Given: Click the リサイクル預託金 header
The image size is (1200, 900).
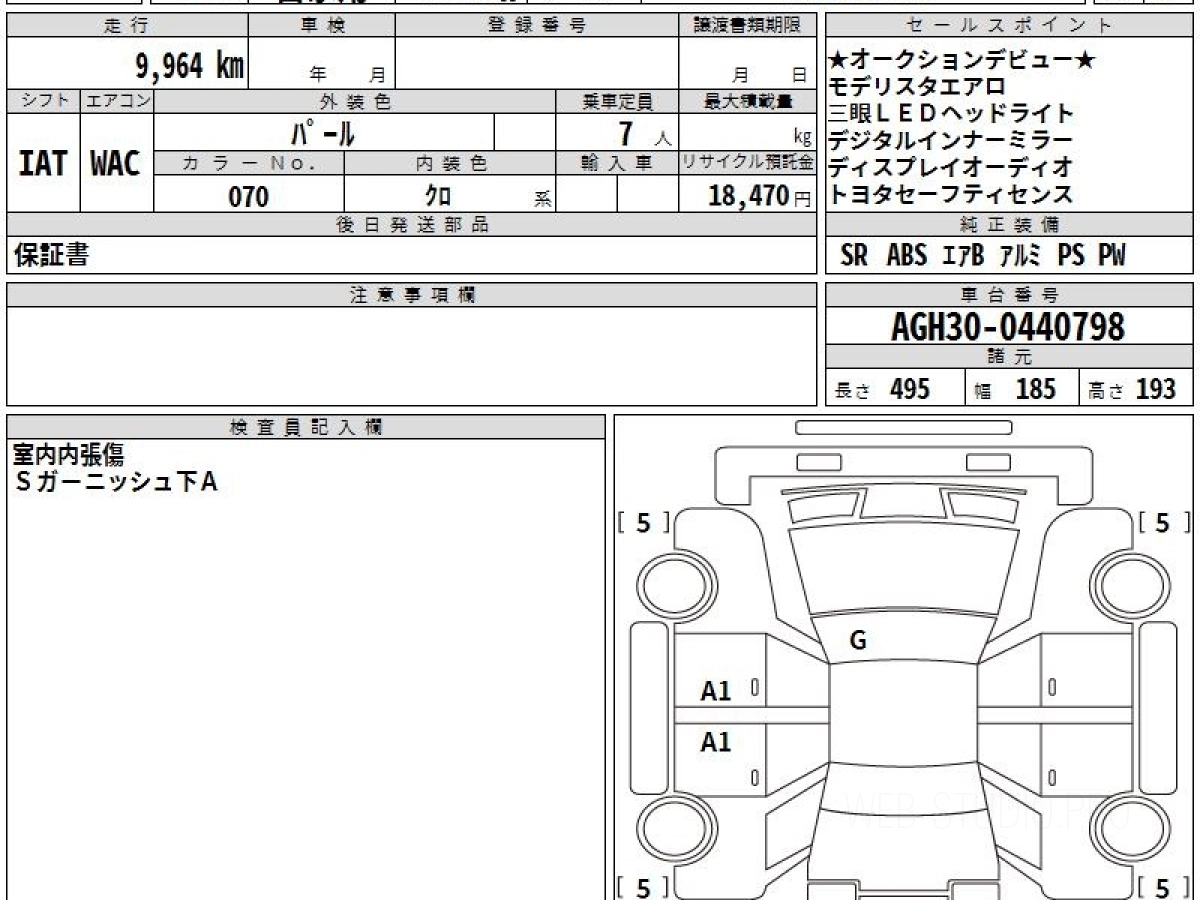Looking at the screenshot, I should coord(747,163).
